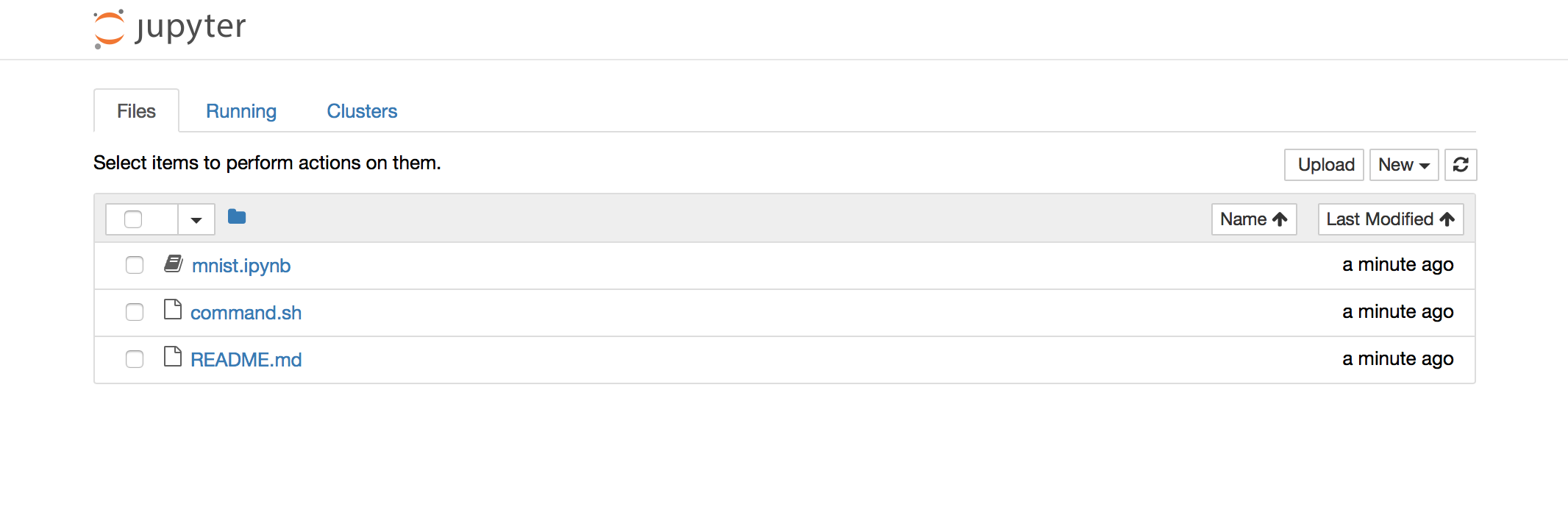Click the Upload button
This screenshot has width=1568, height=524.
pos(1325,165)
